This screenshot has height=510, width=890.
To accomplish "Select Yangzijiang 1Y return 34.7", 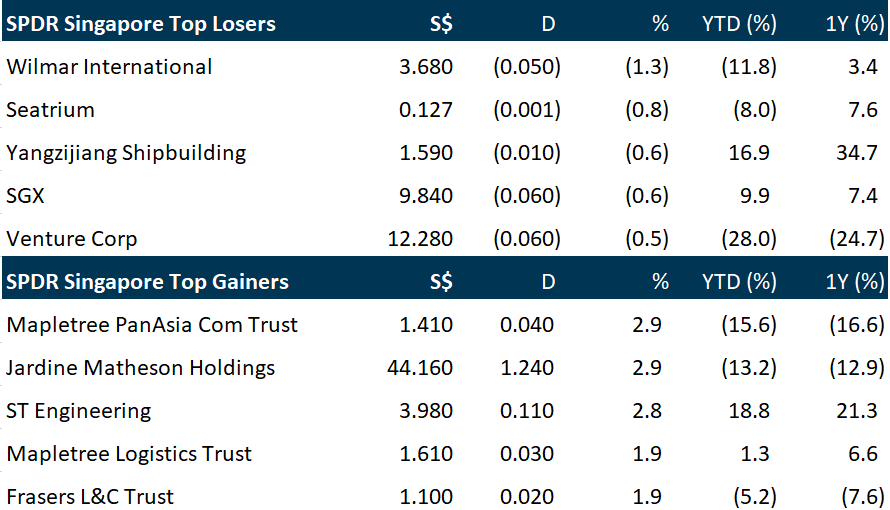I will (x=860, y=153).
